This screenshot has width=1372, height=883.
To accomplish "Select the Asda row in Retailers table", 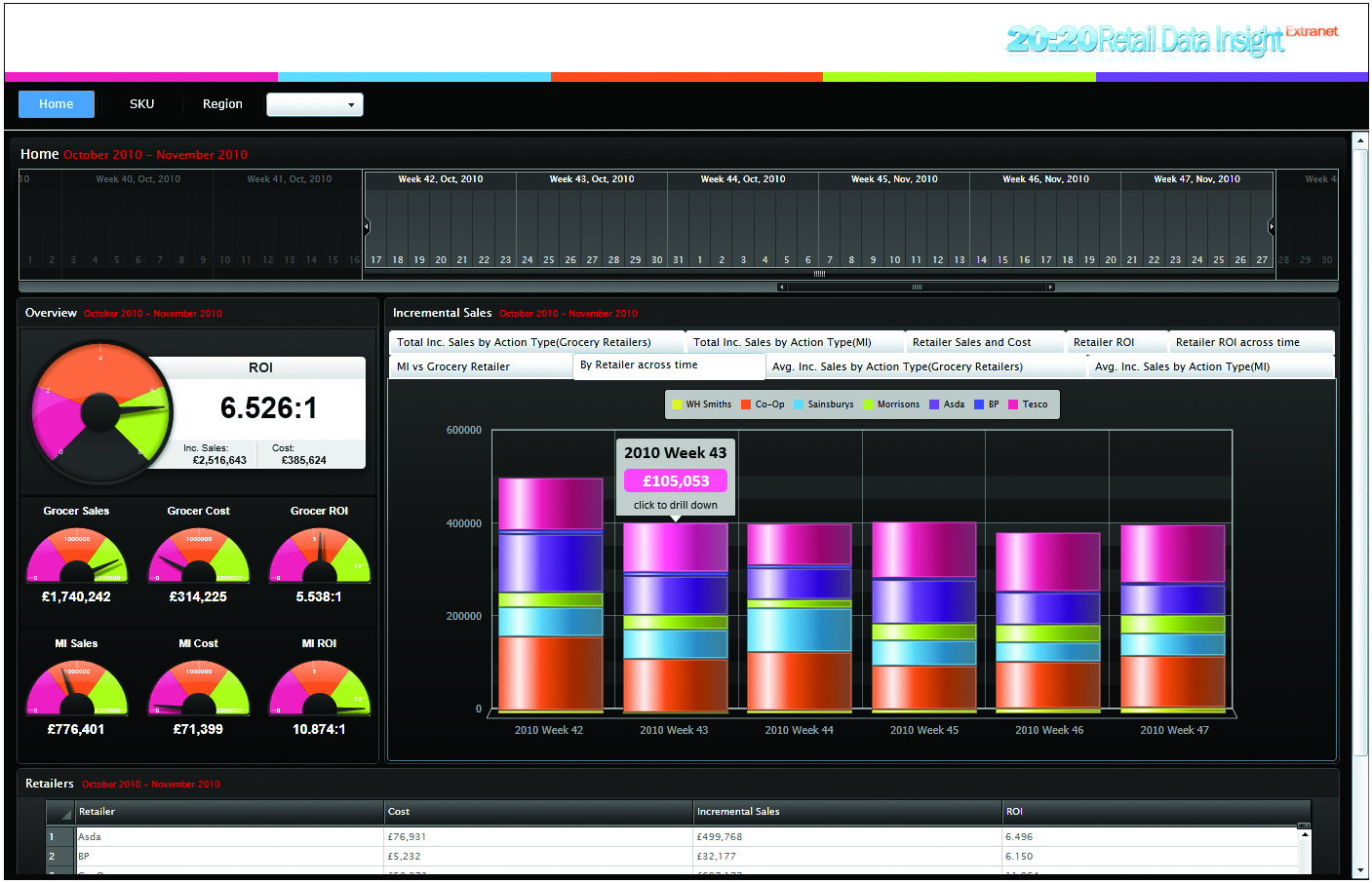I will tap(673, 837).
